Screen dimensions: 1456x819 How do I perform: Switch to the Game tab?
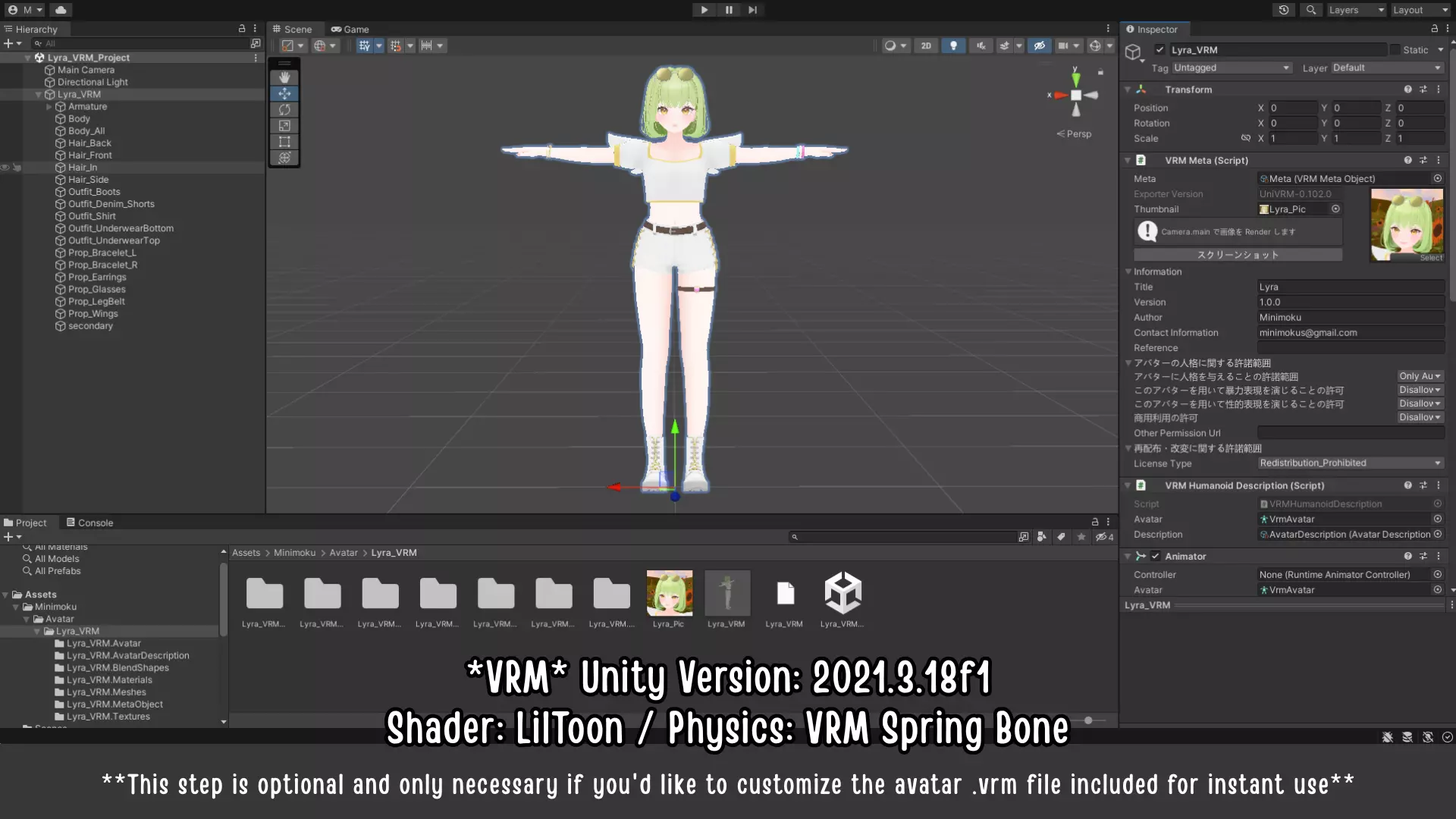click(x=350, y=29)
